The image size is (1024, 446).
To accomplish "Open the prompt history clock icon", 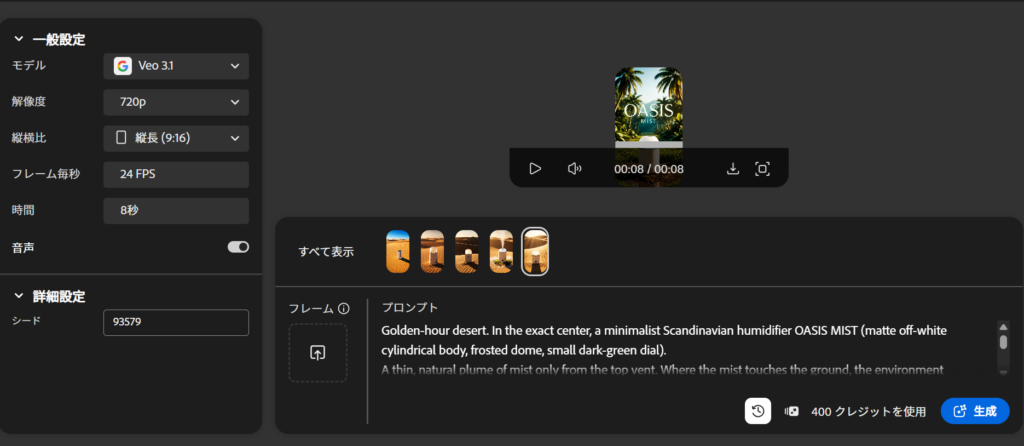I will tap(758, 411).
